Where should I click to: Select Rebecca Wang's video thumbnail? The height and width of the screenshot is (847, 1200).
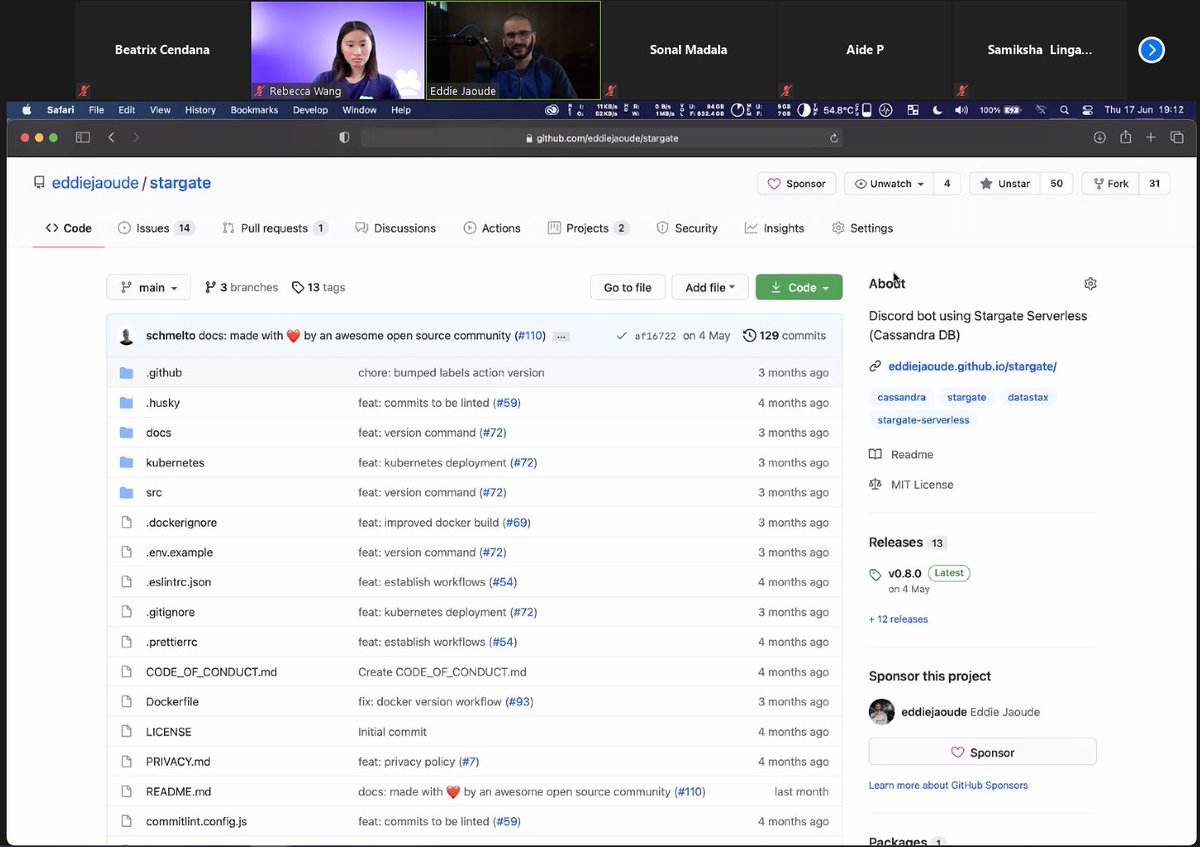337,50
